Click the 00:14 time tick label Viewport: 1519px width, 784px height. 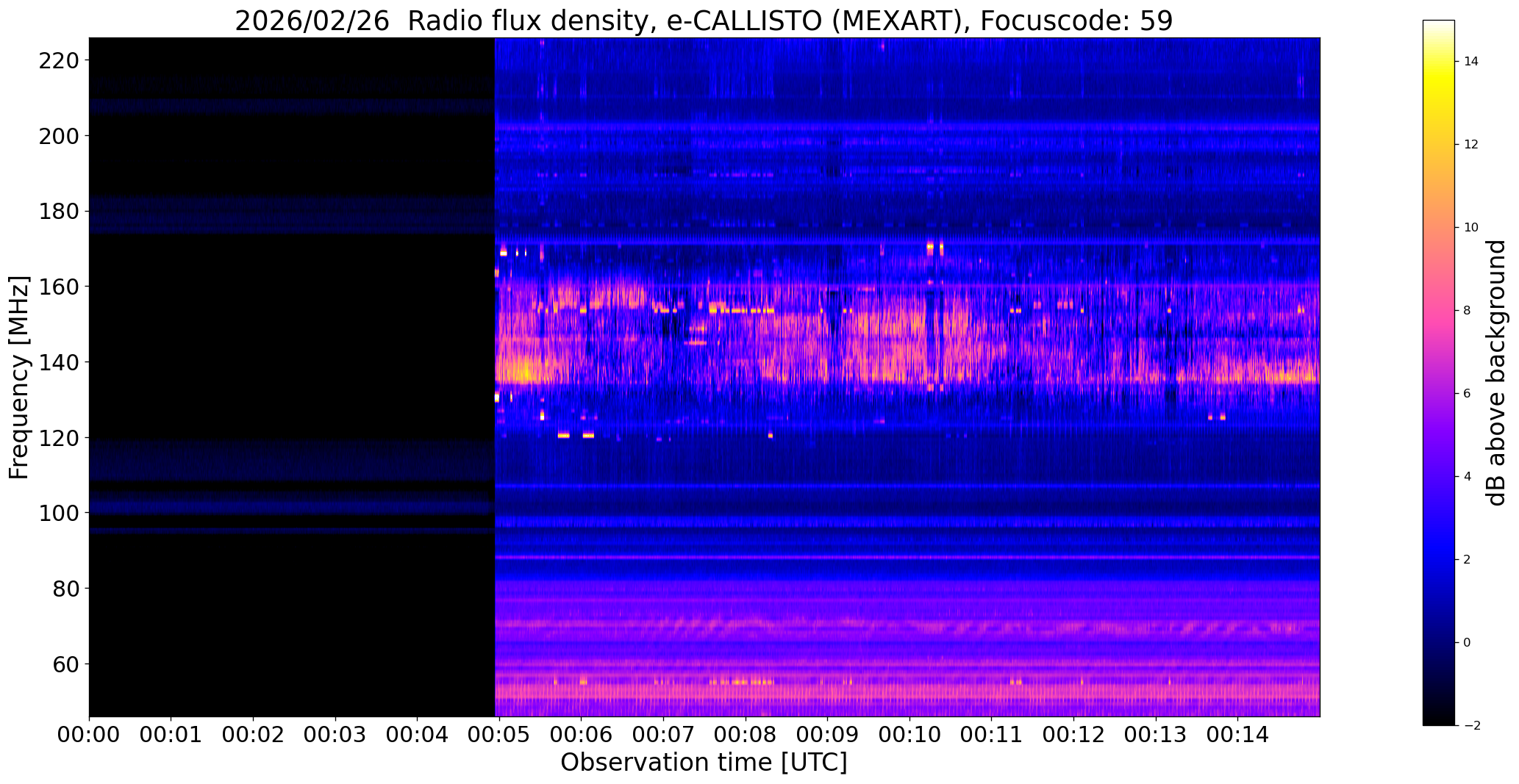pyautogui.click(x=1238, y=735)
